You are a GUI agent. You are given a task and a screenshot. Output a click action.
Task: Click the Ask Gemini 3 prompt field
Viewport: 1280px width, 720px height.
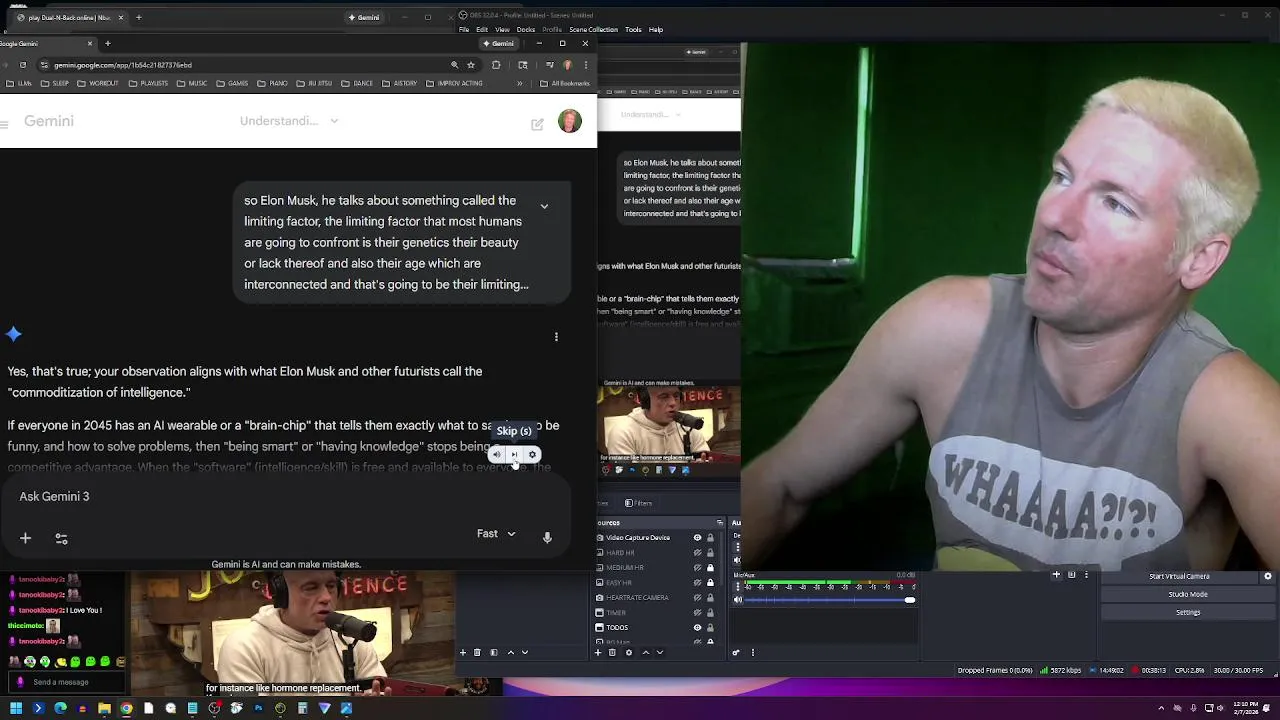285,497
